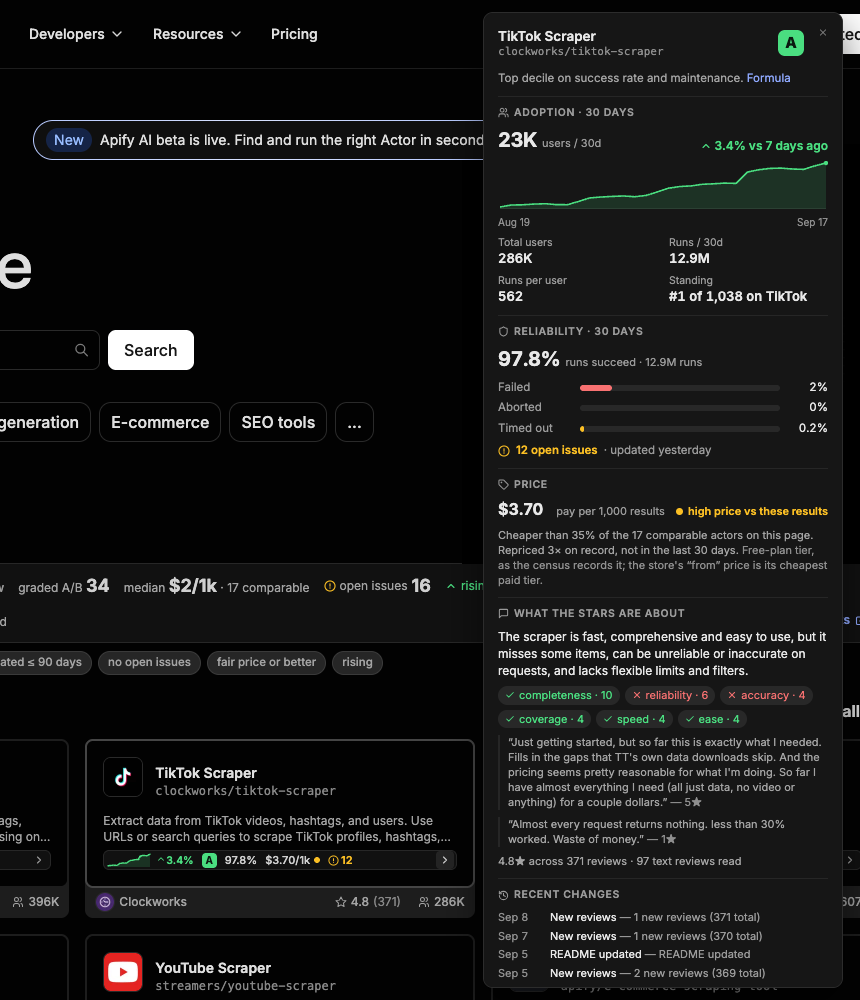The width and height of the screenshot is (860, 1000).
Task: Click the Price tag icon
Action: tap(503, 485)
